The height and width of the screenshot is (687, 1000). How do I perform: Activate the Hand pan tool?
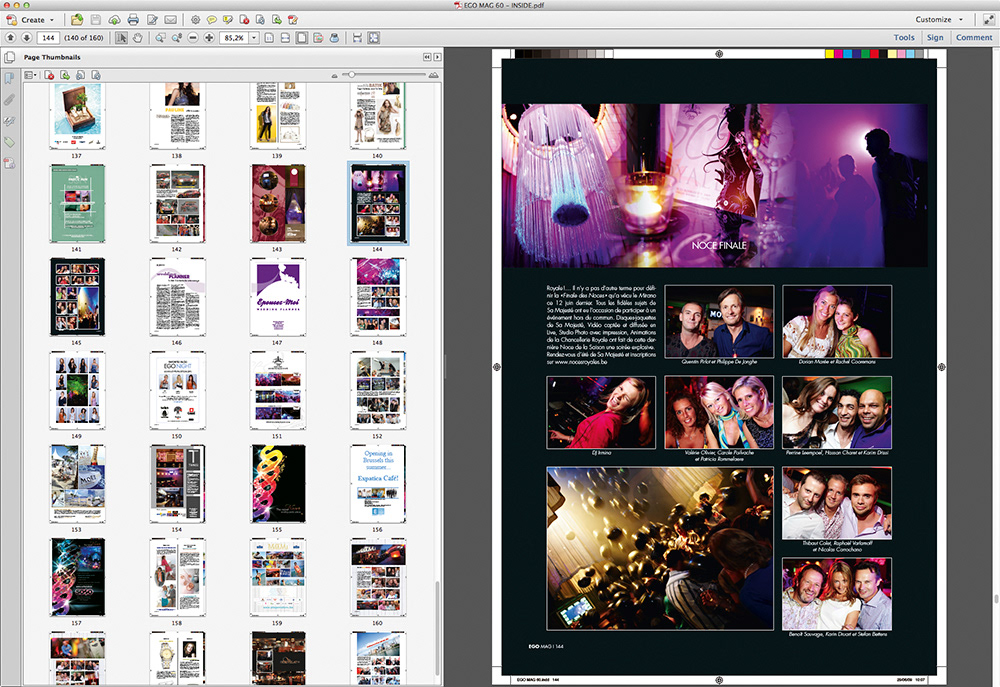pyautogui.click(x=138, y=38)
